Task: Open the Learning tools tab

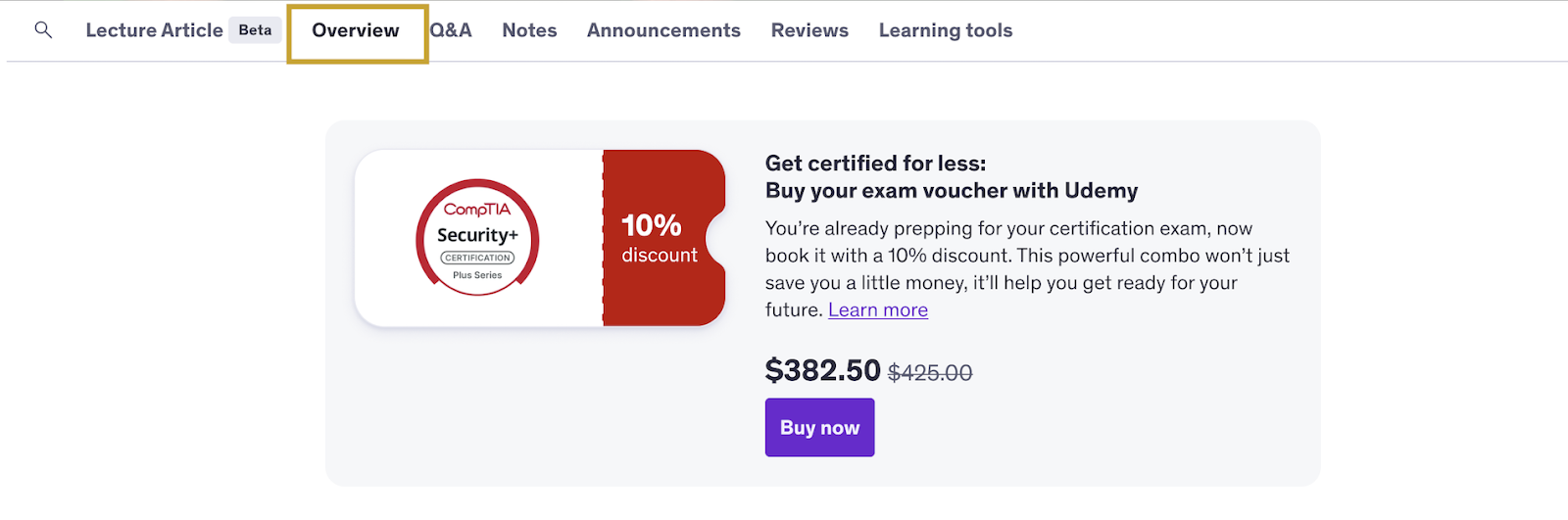Action: pos(946,30)
